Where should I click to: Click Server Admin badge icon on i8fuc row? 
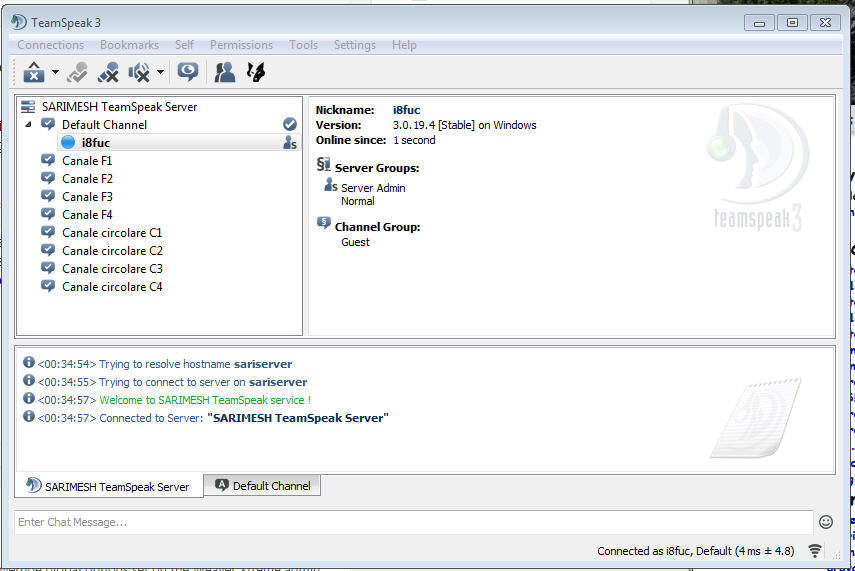tap(290, 143)
